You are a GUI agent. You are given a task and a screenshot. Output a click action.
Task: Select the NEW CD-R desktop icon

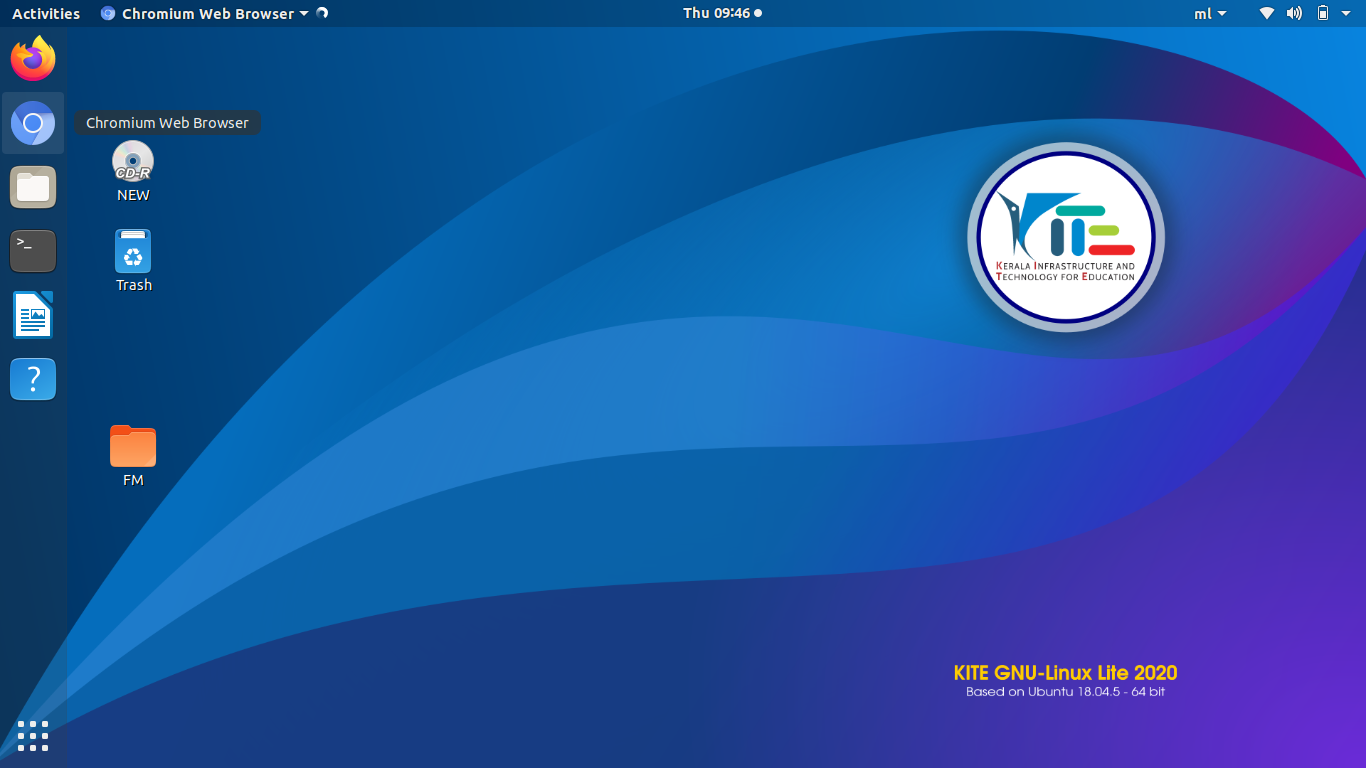click(133, 163)
